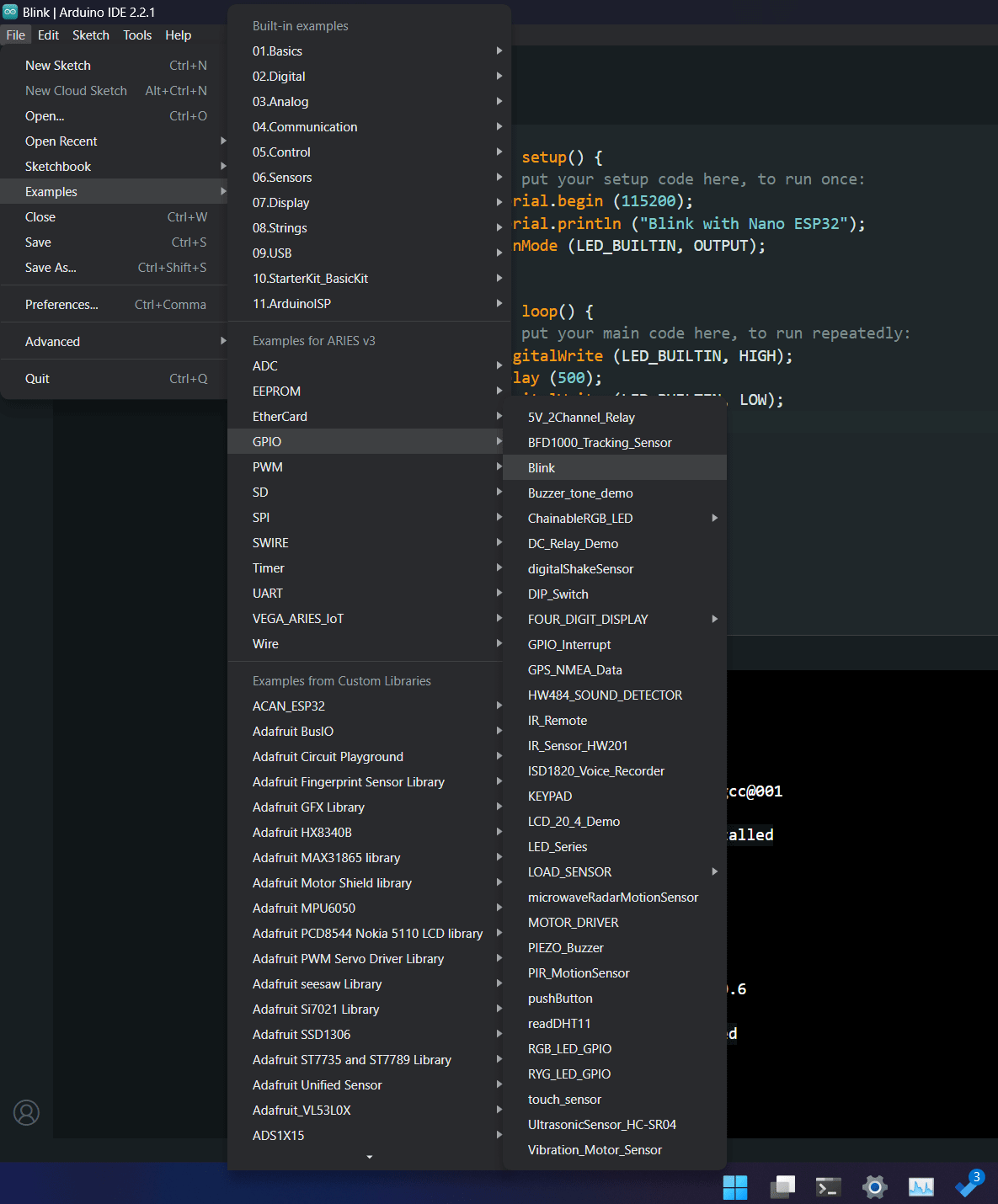This screenshot has width=998, height=1204.
Task: Open the terminal icon in taskbar
Action: (x=829, y=1187)
